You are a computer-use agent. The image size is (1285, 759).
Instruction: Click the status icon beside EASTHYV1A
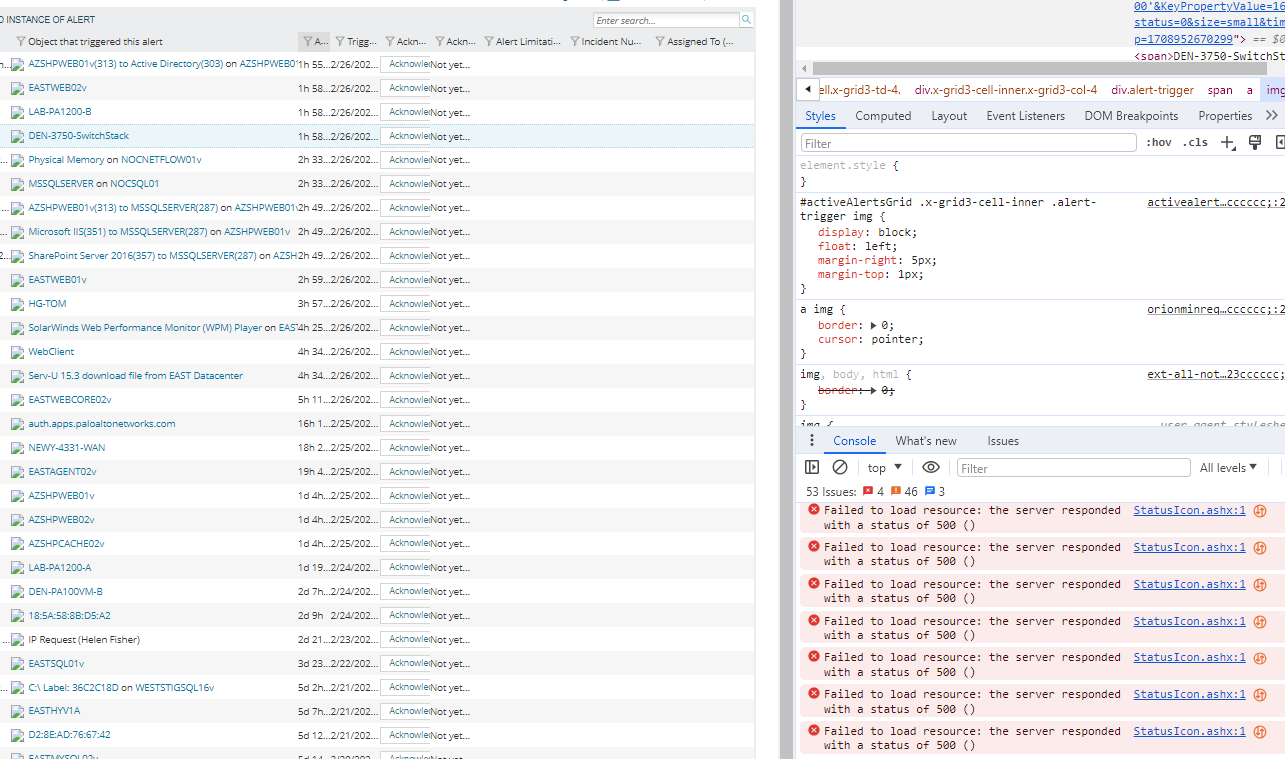(x=17, y=711)
